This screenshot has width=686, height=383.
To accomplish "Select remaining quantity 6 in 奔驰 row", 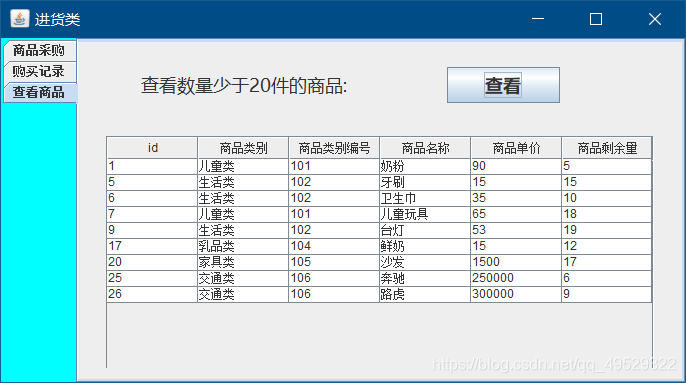I will [x=607, y=278].
